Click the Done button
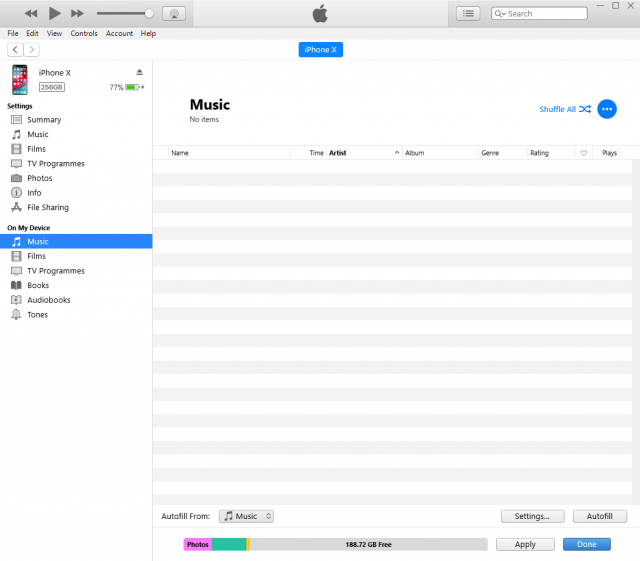 (x=587, y=544)
